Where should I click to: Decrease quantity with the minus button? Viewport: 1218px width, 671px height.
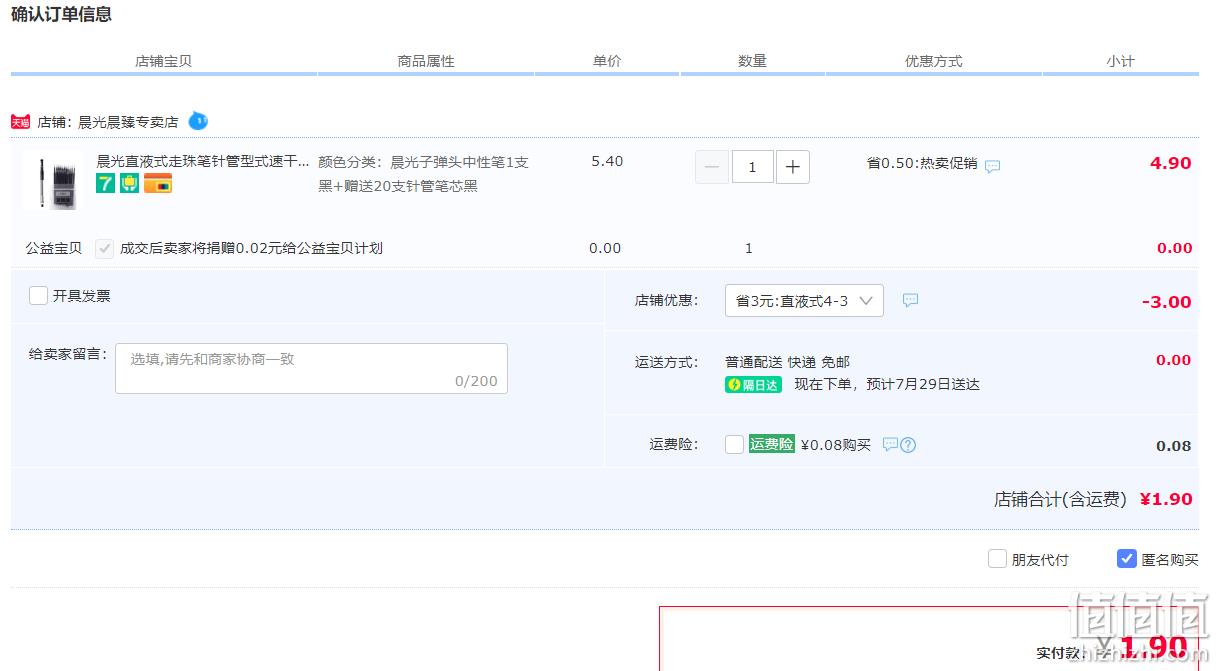click(711, 167)
